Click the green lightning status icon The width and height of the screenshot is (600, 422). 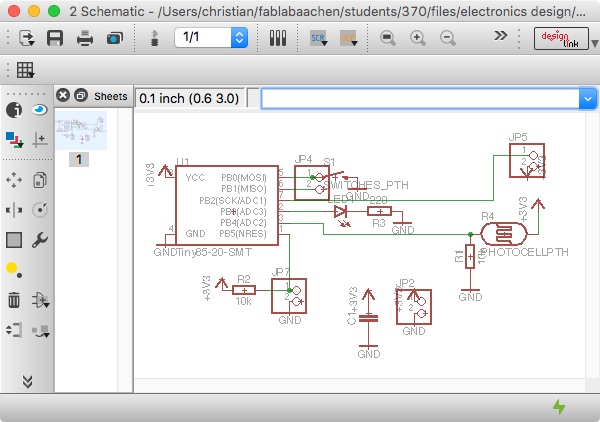(x=559, y=407)
